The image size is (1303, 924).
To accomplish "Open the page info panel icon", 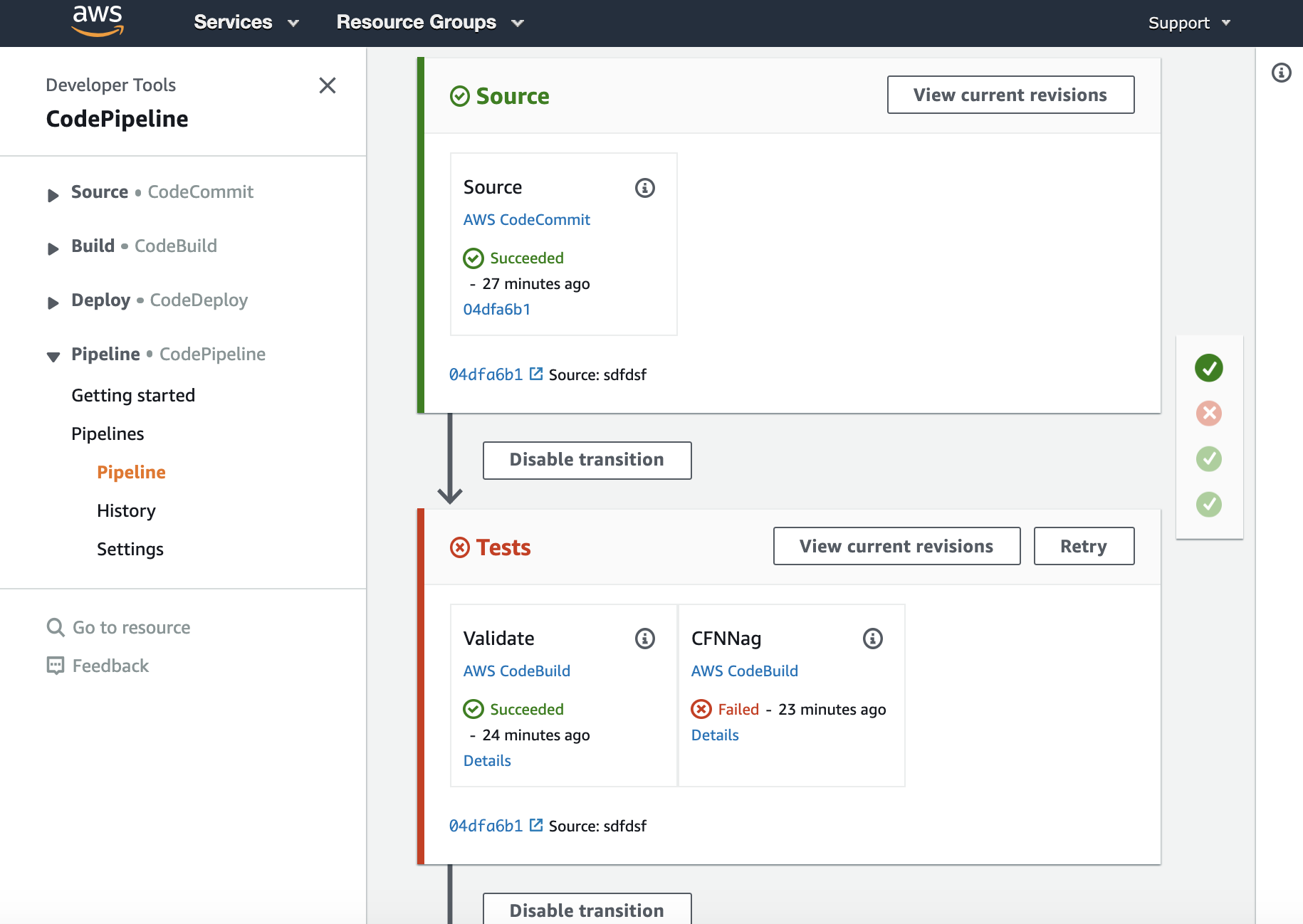I will (x=1282, y=73).
